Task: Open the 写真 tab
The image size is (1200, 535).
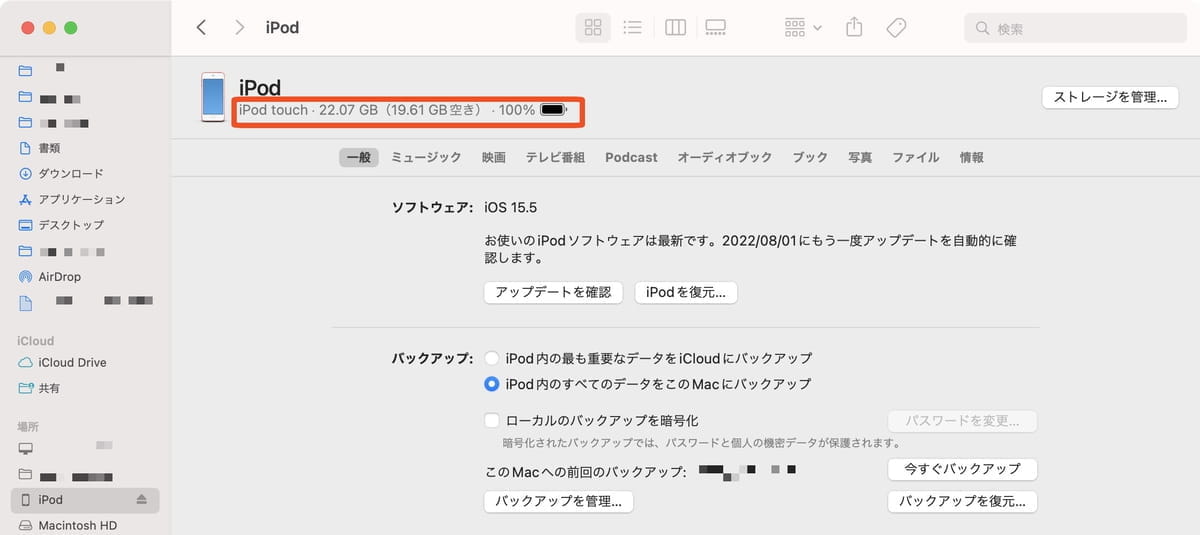Action: click(x=860, y=157)
